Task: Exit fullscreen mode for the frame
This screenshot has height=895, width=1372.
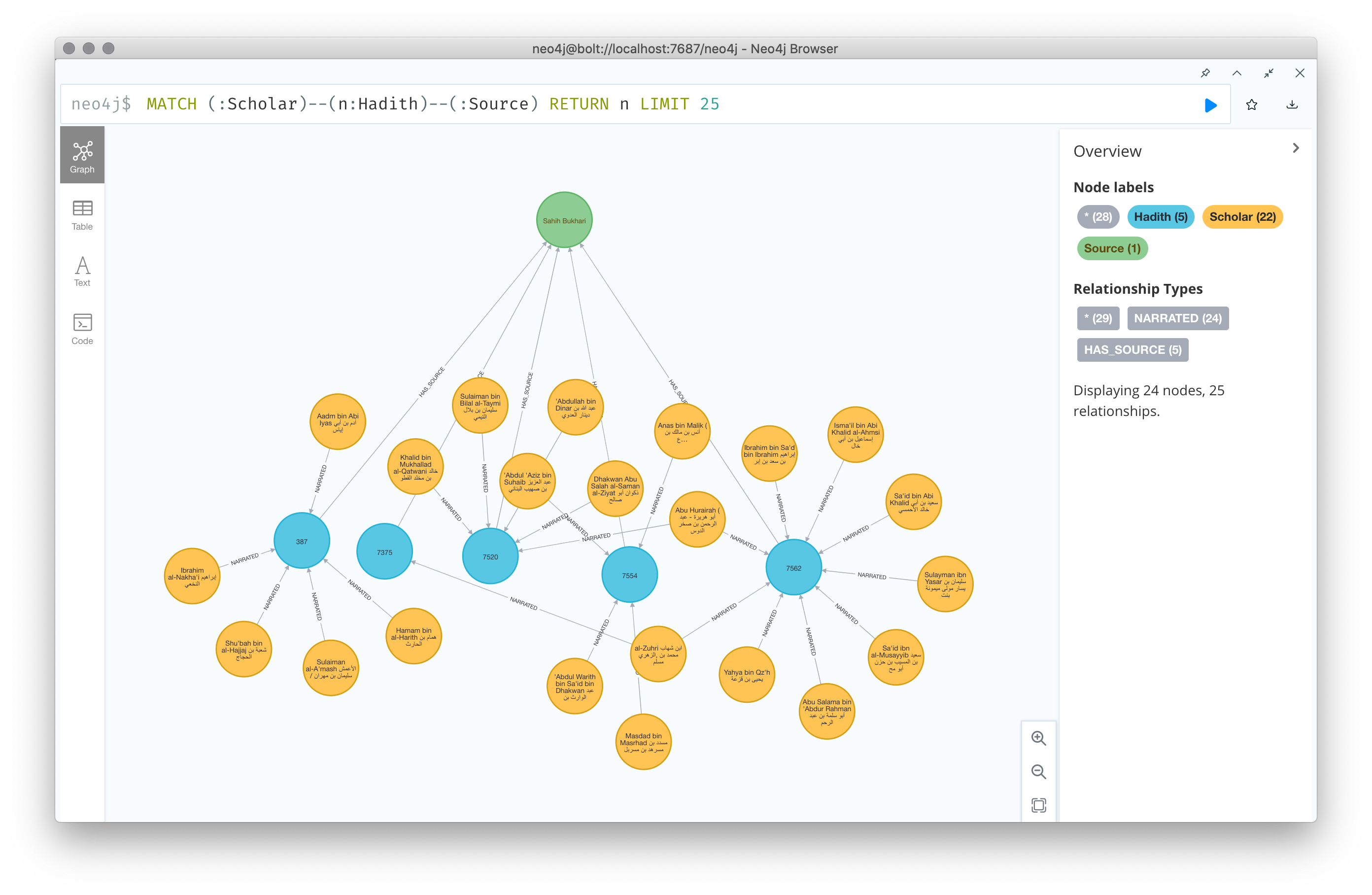Action: click(1269, 73)
